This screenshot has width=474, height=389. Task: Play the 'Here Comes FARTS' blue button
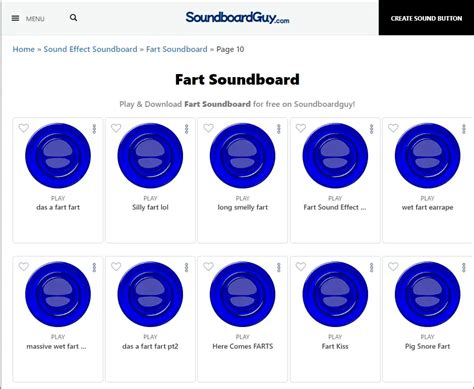pyautogui.click(x=243, y=294)
